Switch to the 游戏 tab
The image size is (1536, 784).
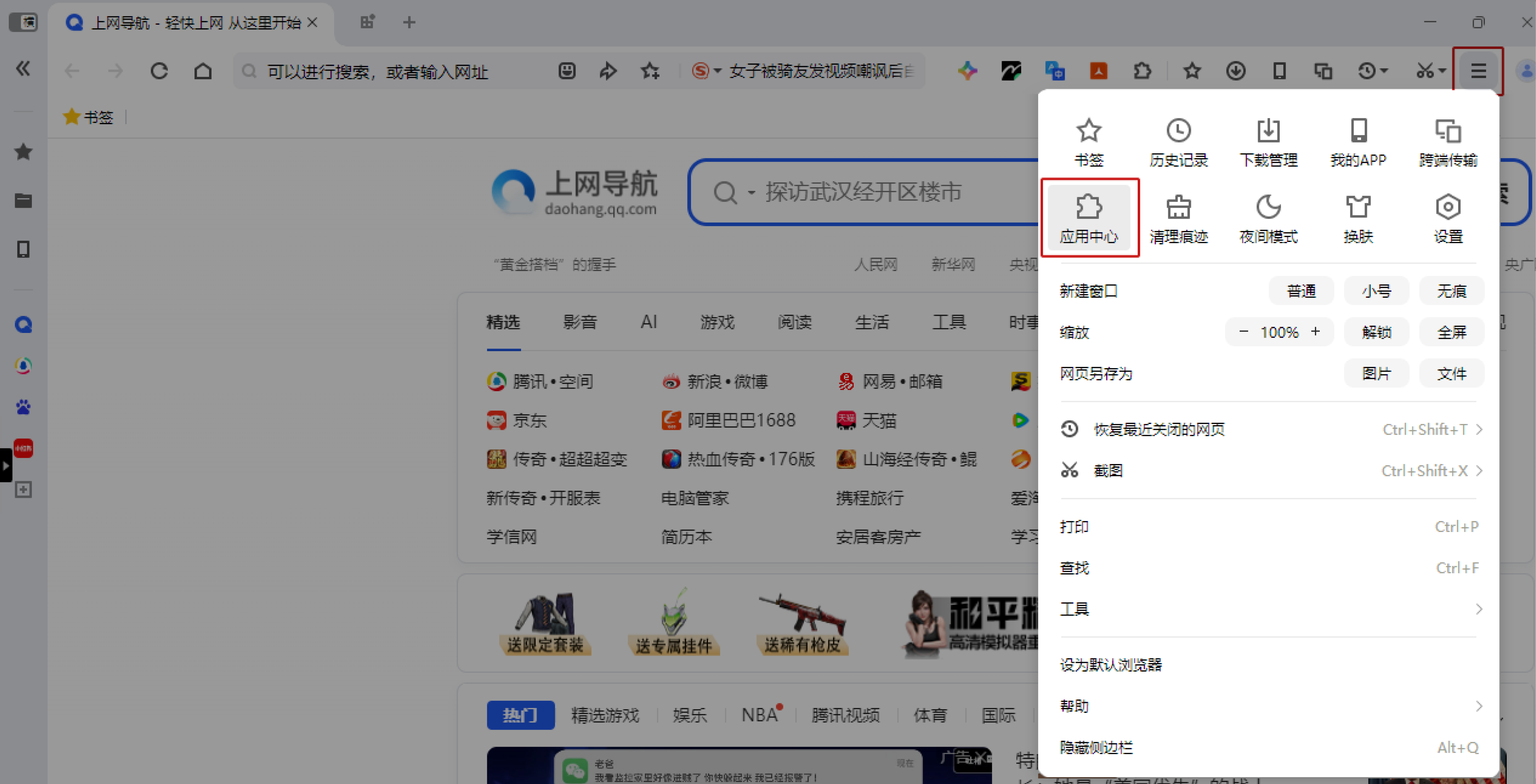(x=717, y=322)
